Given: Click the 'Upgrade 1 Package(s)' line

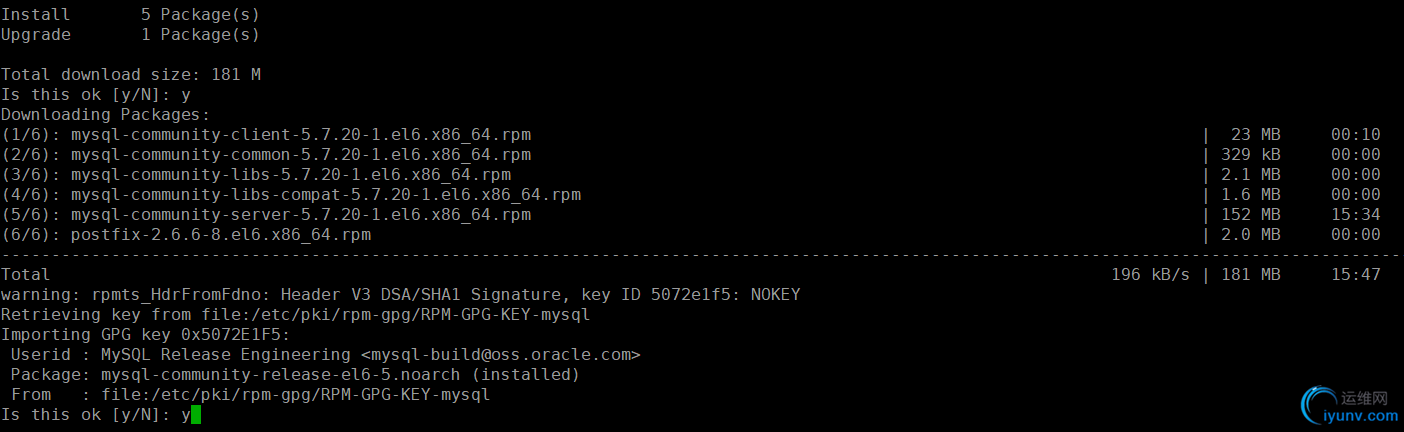Looking at the screenshot, I should pyautogui.click(x=131, y=35).
